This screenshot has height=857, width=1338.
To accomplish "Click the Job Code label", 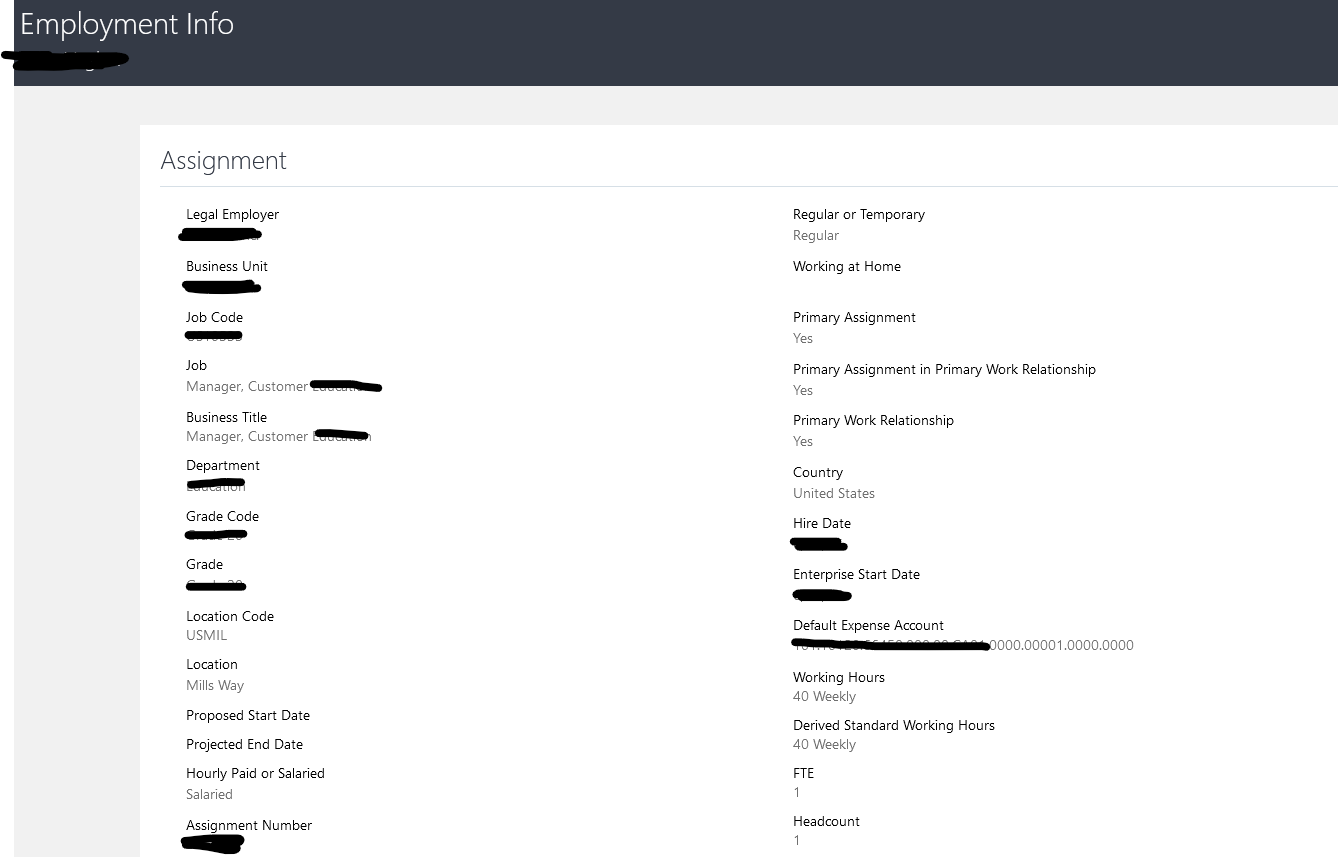I will tap(214, 317).
